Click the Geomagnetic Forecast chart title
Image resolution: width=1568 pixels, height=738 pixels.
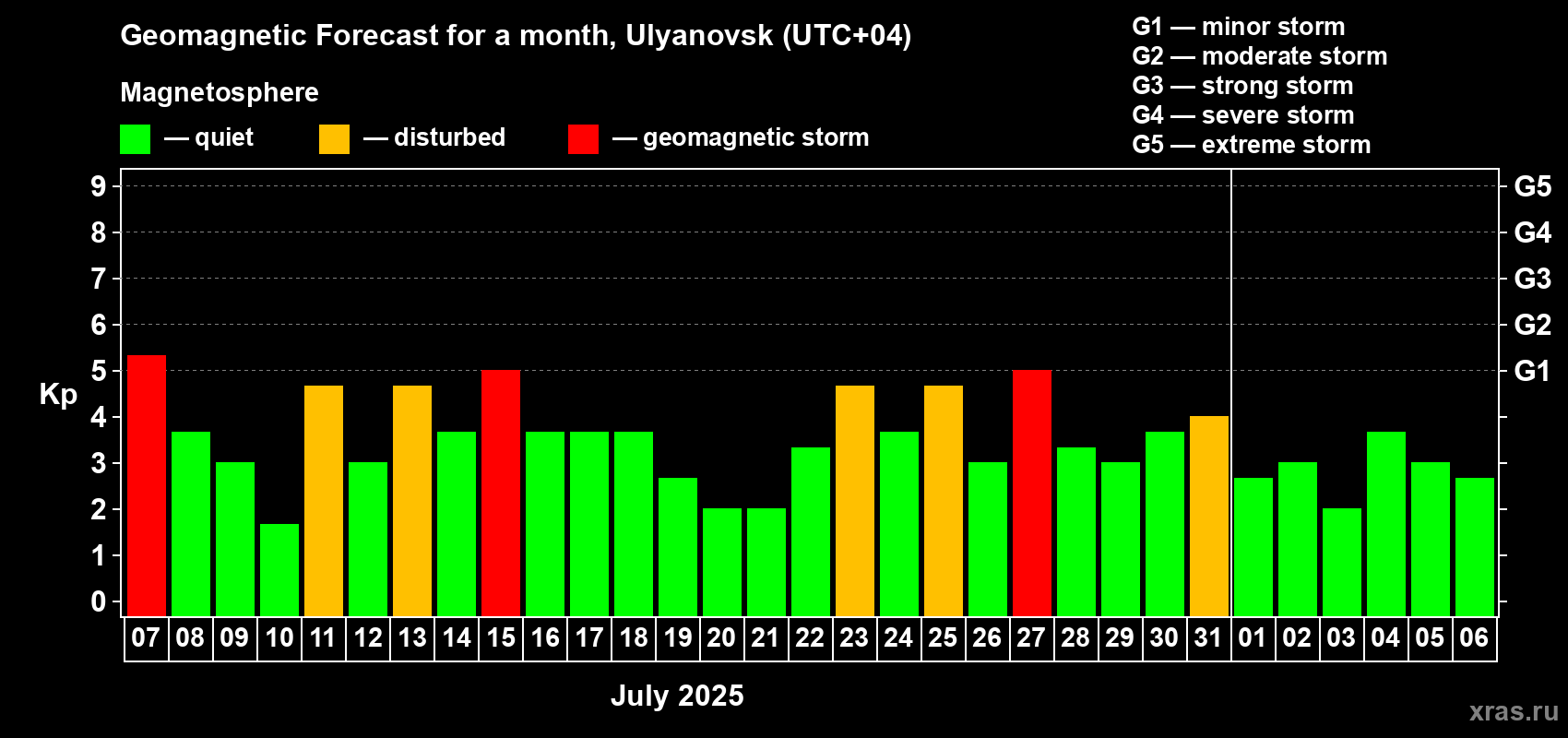pyautogui.click(x=516, y=36)
